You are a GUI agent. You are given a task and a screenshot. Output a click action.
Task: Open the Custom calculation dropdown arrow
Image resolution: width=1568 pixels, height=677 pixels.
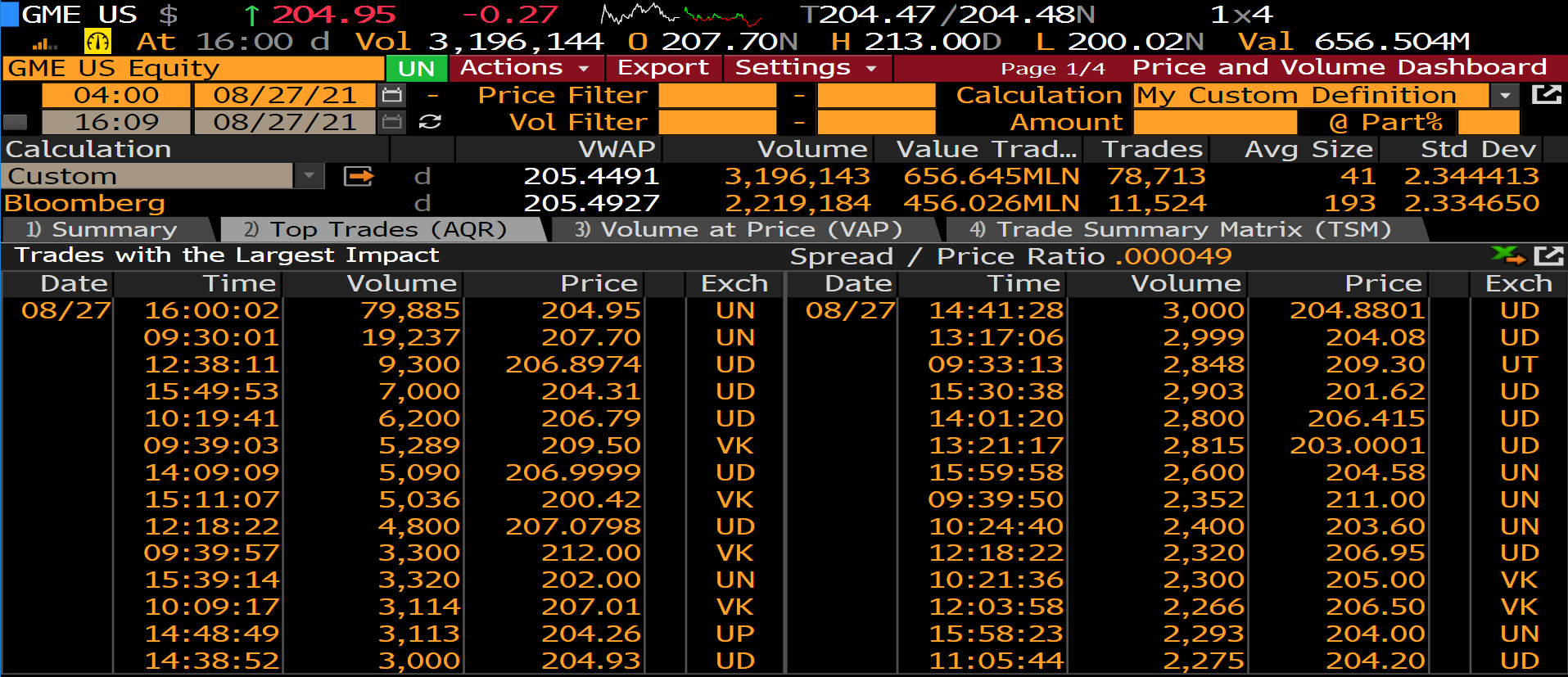click(310, 176)
